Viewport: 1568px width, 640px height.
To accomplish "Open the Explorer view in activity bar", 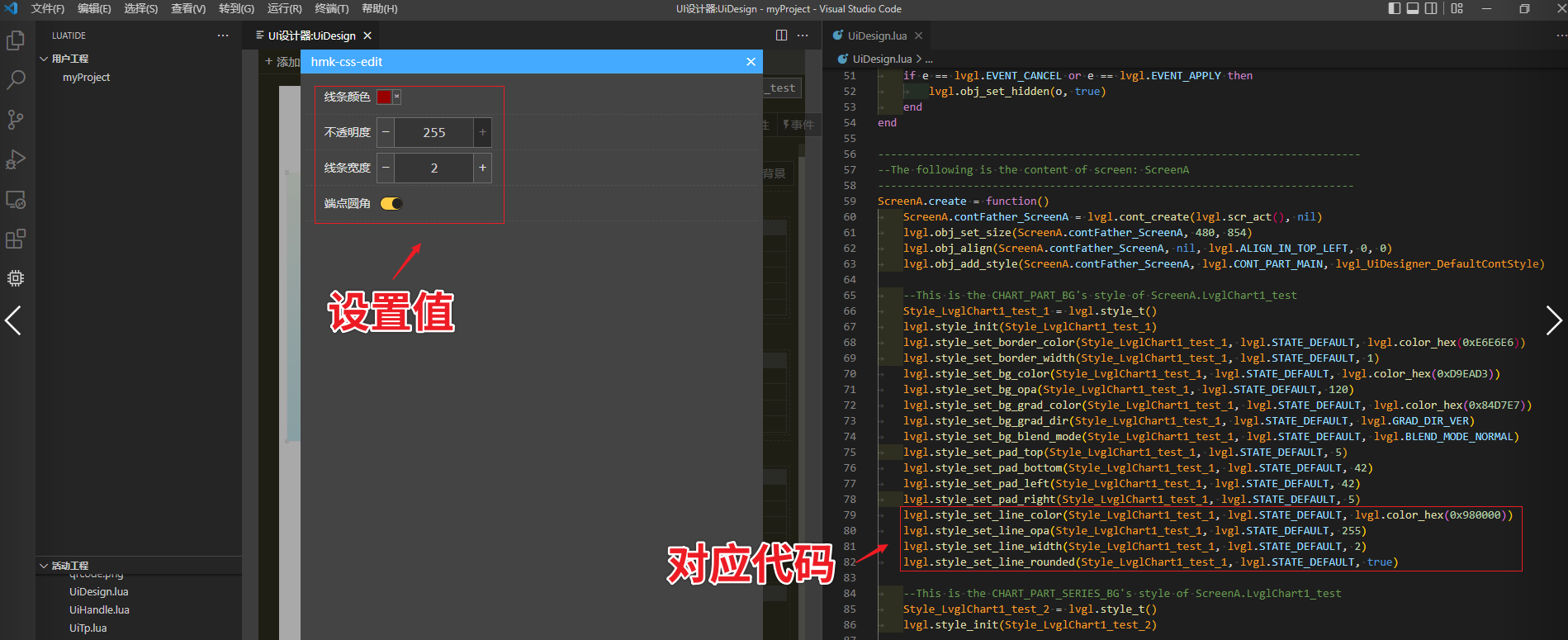I will [16, 40].
